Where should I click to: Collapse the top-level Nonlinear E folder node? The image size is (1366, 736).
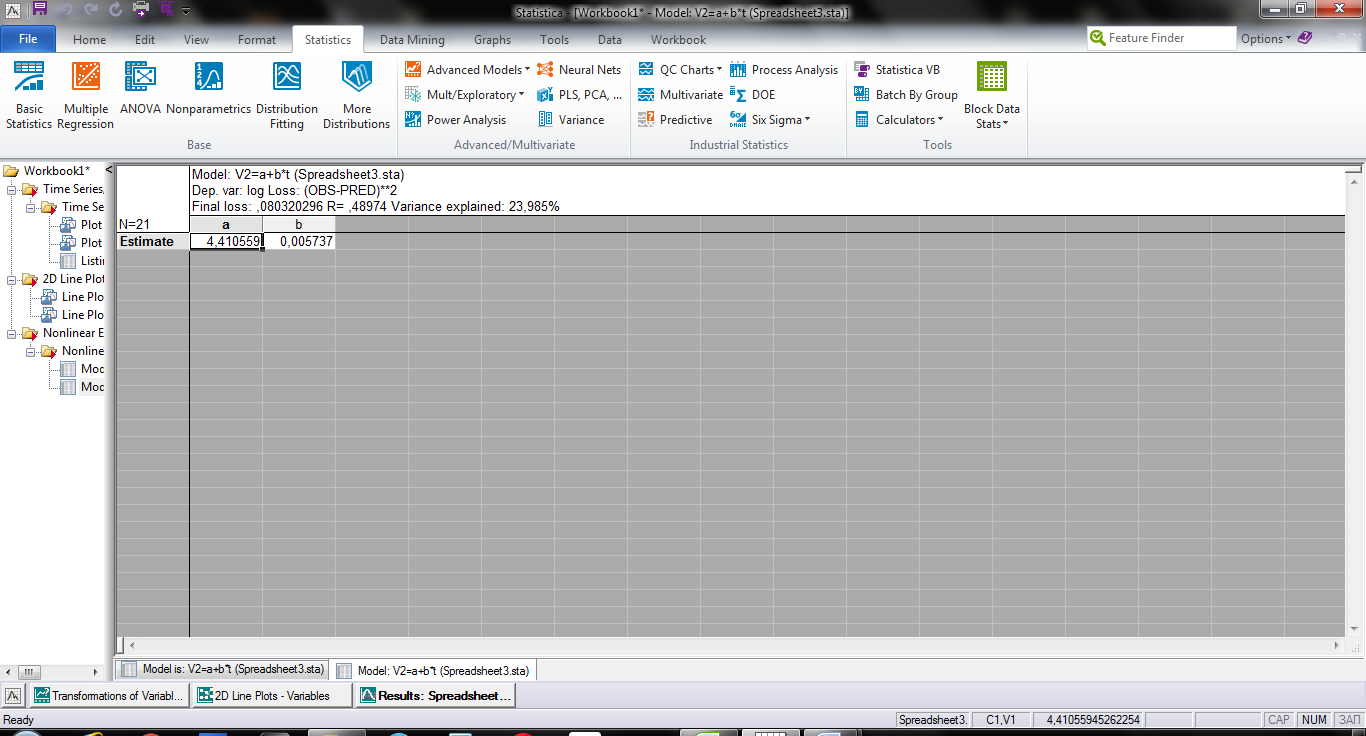[x=12, y=333]
